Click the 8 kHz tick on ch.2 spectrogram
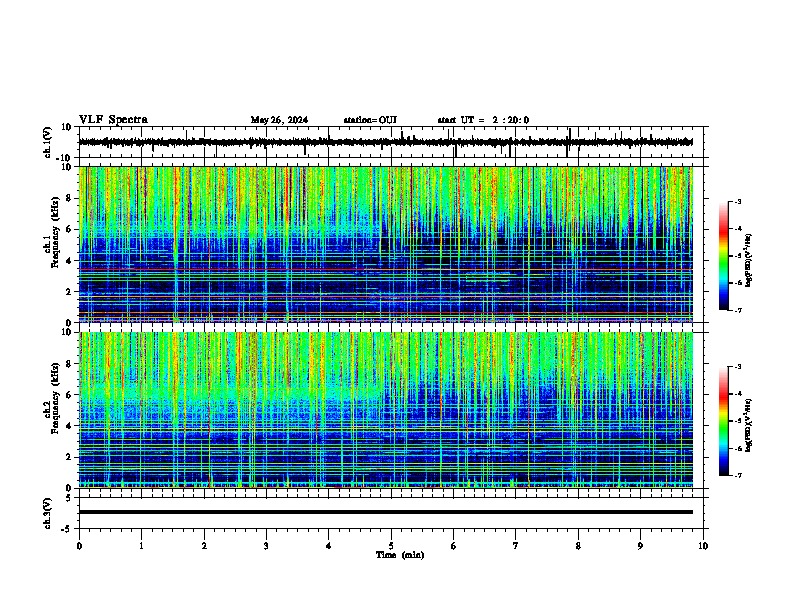Image resolution: width=792 pixels, height=612 pixels. [x=70, y=364]
